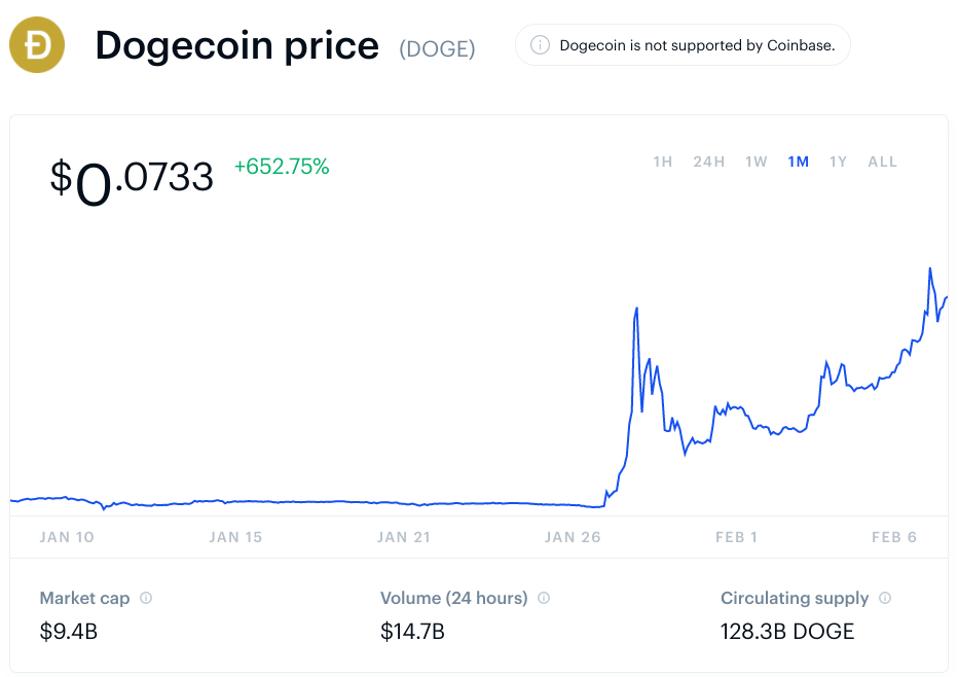Show ALL time price history
Viewport: 958px width, 677px height.
click(882, 162)
